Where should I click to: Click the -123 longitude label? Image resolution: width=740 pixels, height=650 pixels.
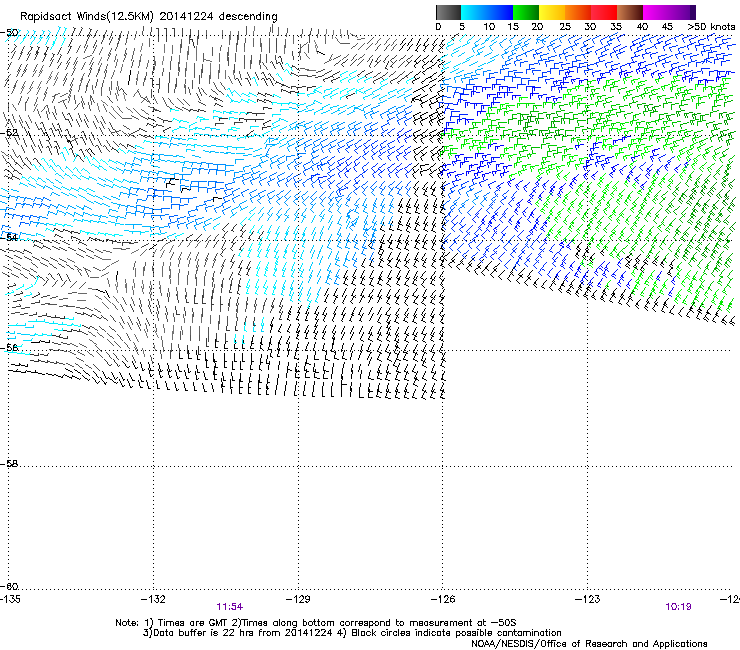[588, 599]
